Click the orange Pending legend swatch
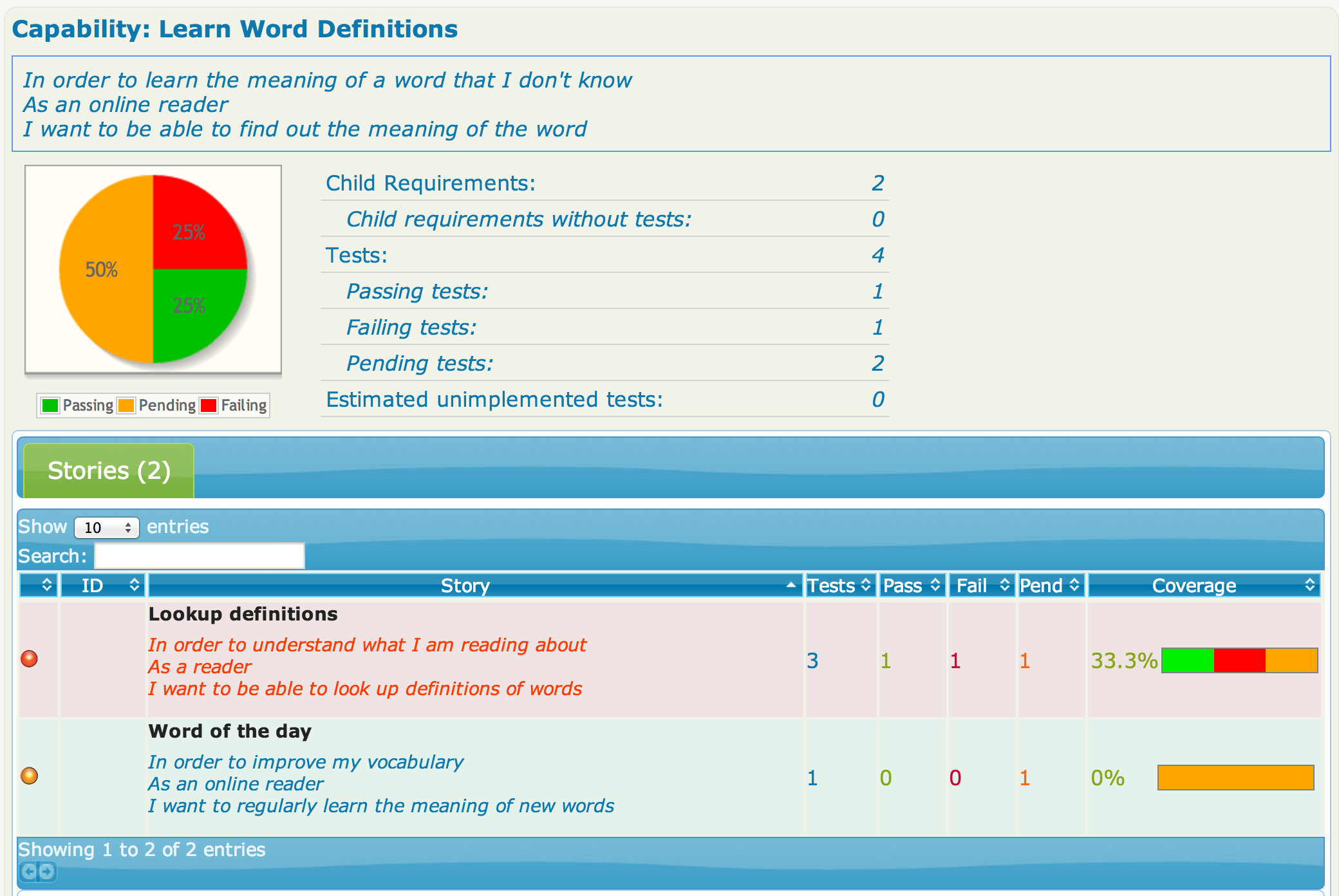 point(126,406)
